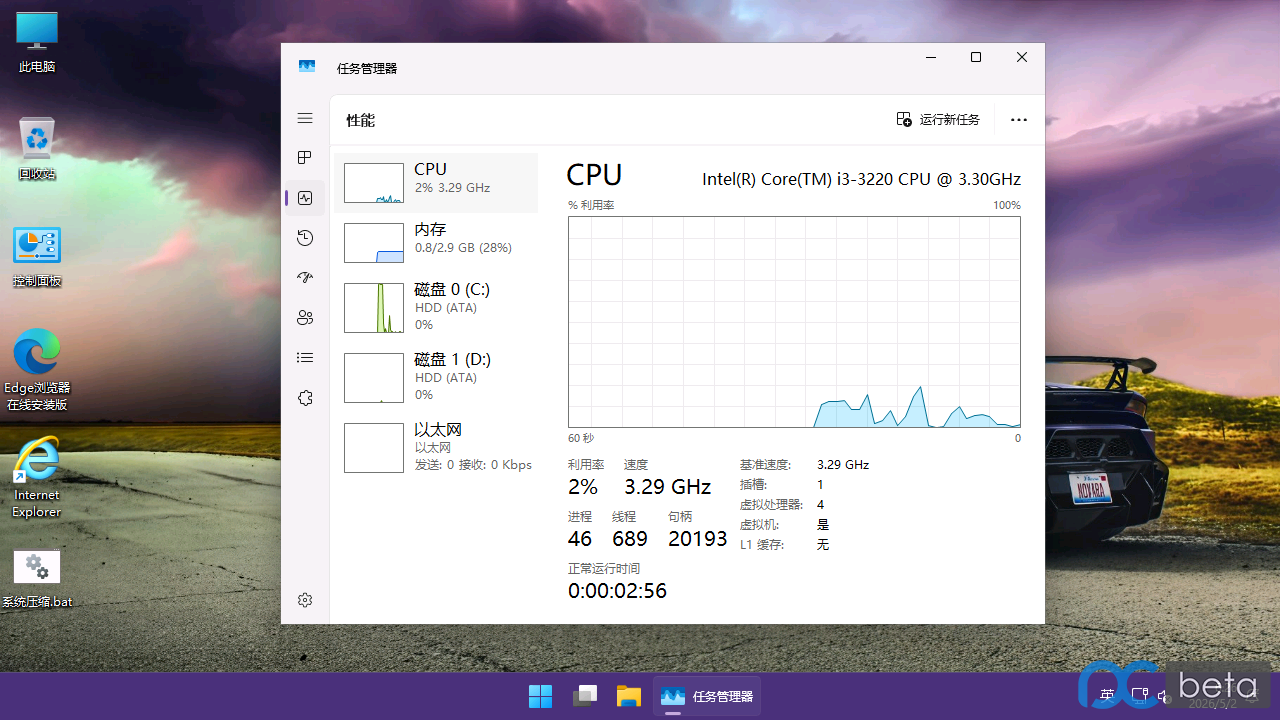Click the Intel Core i3-3220 CPU name
The height and width of the screenshot is (720, 1280).
click(x=861, y=179)
